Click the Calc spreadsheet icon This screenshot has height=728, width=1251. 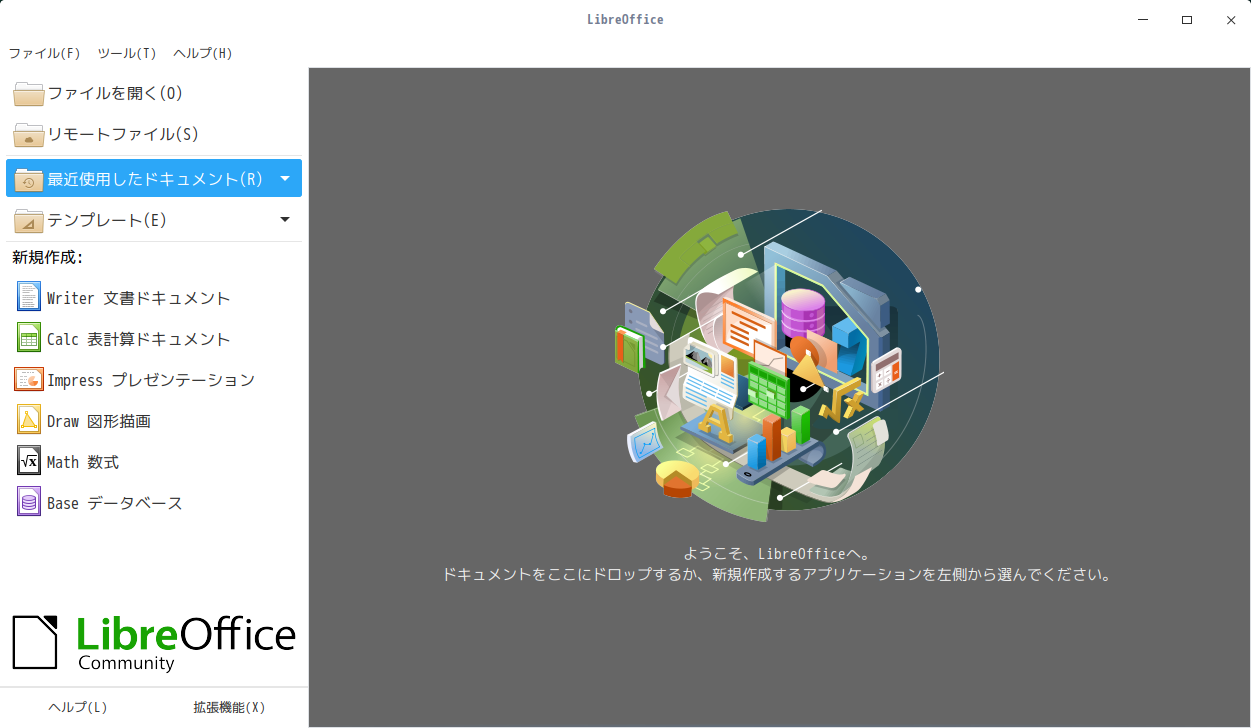(x=29, y=338)
